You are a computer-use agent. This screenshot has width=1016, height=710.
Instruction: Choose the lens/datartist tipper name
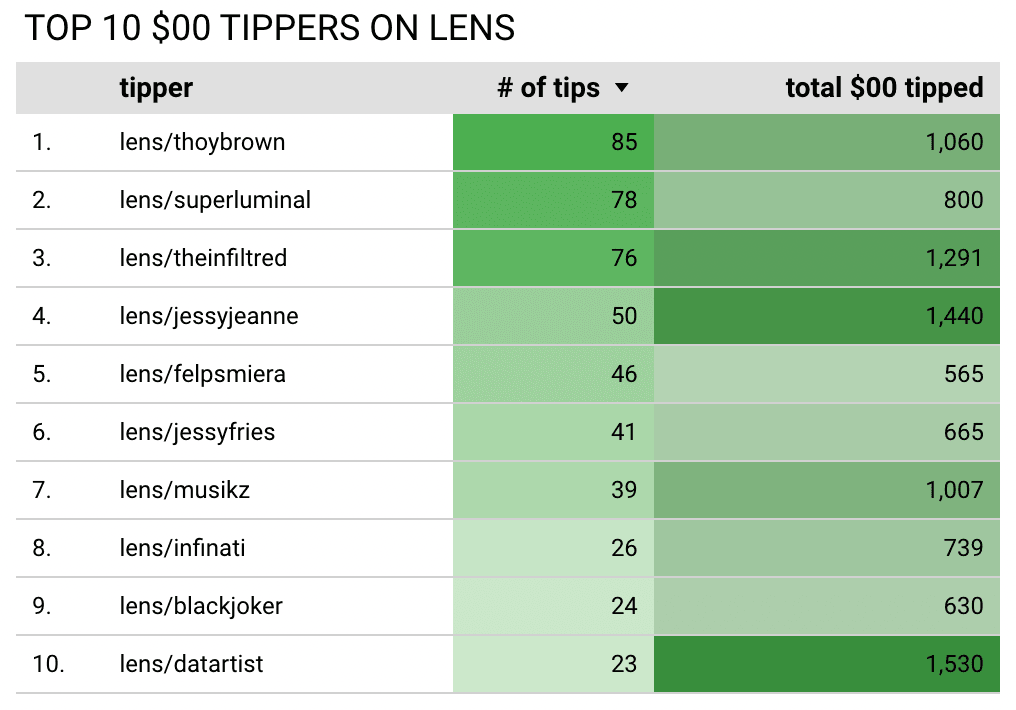191,664
